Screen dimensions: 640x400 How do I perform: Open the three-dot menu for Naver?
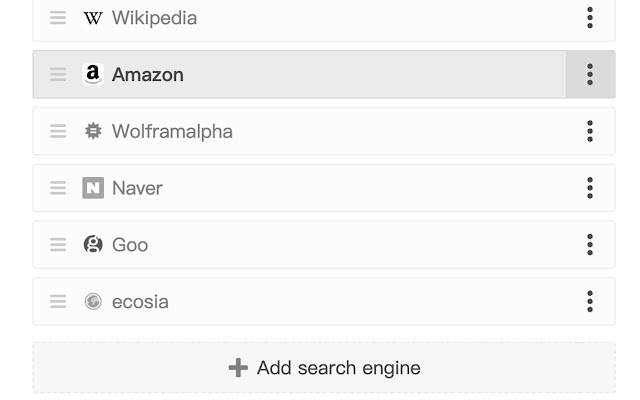coord(590,188)
